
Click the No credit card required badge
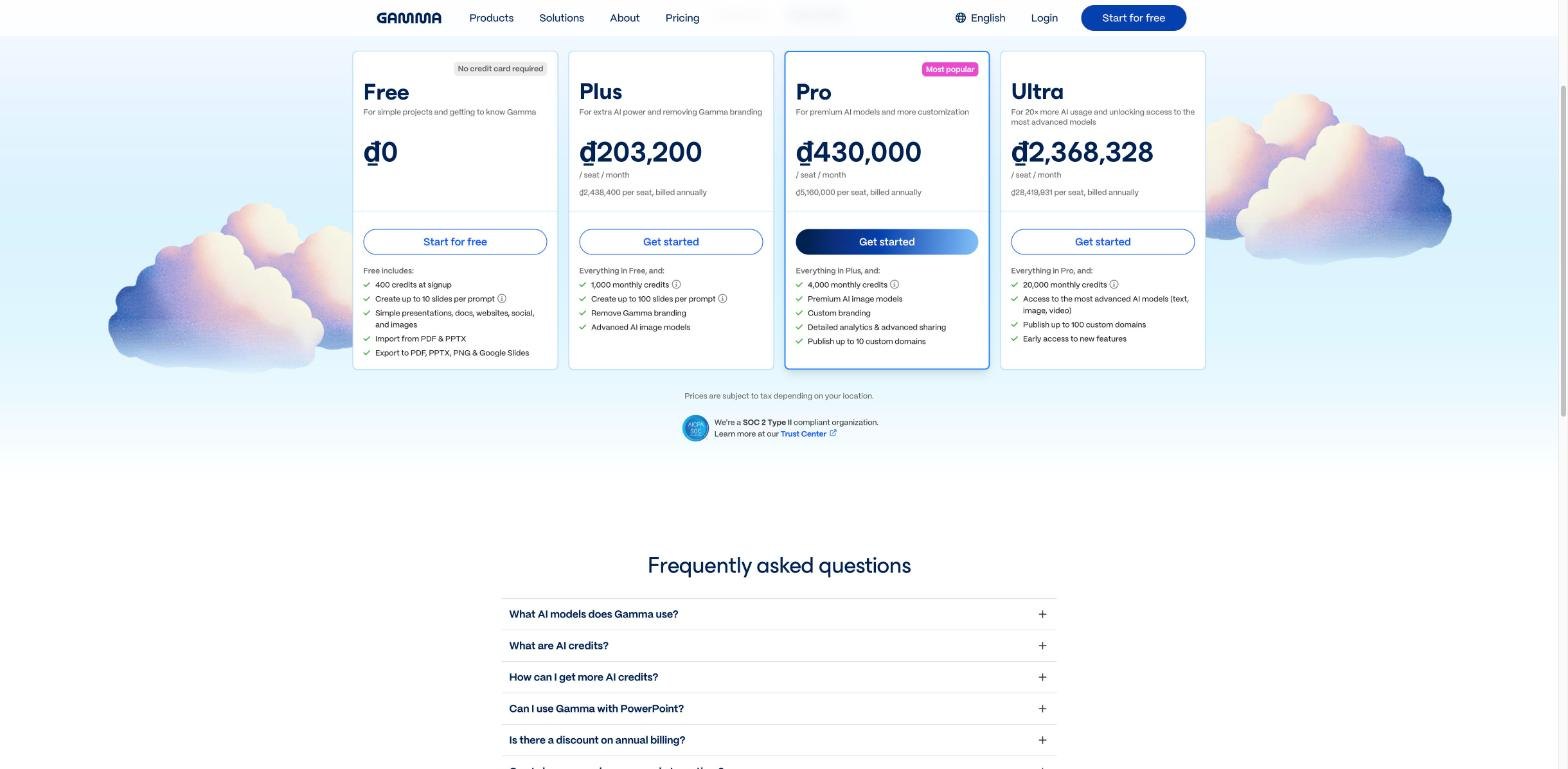pos(500,69)
